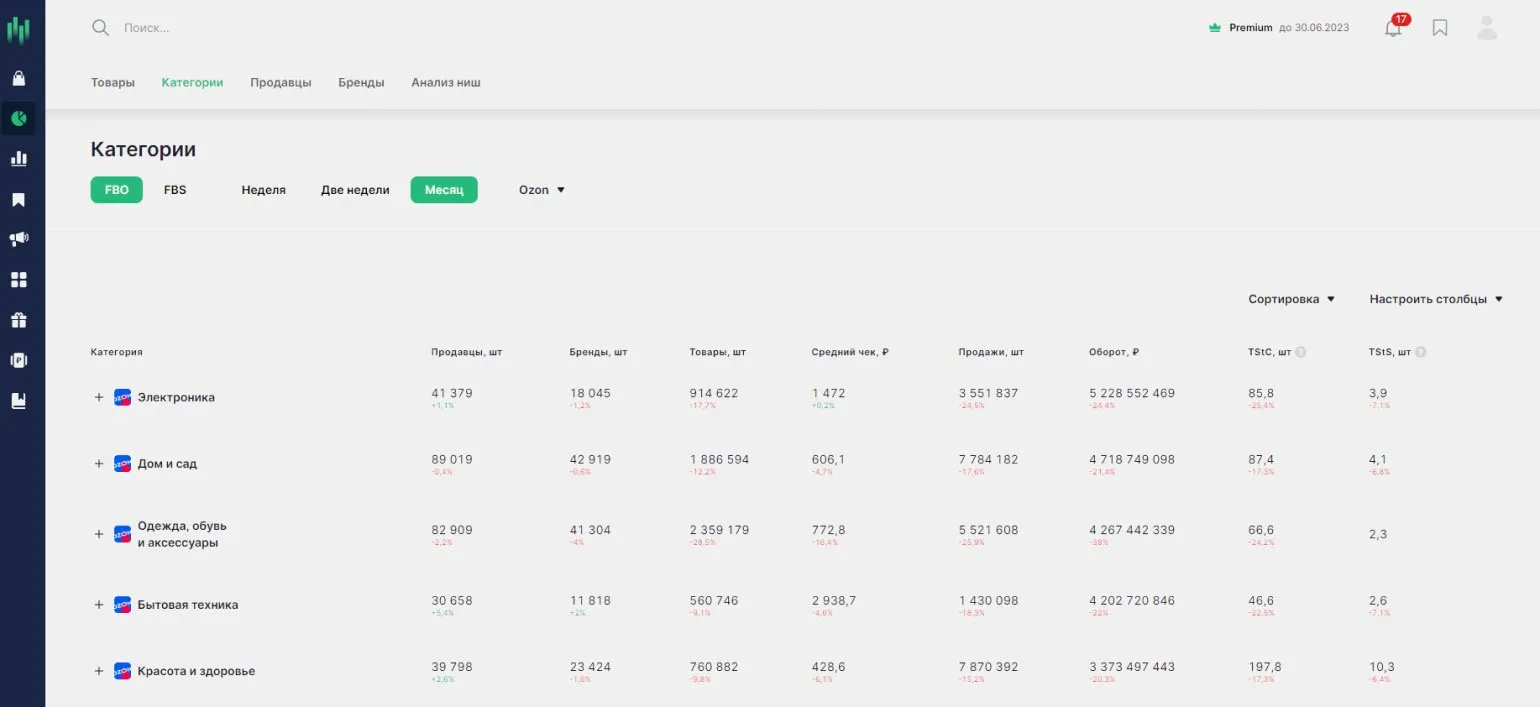Open the megaphone advertising sidebar icon
Screen dimensions: 1540x707
[x=18, y=239]
